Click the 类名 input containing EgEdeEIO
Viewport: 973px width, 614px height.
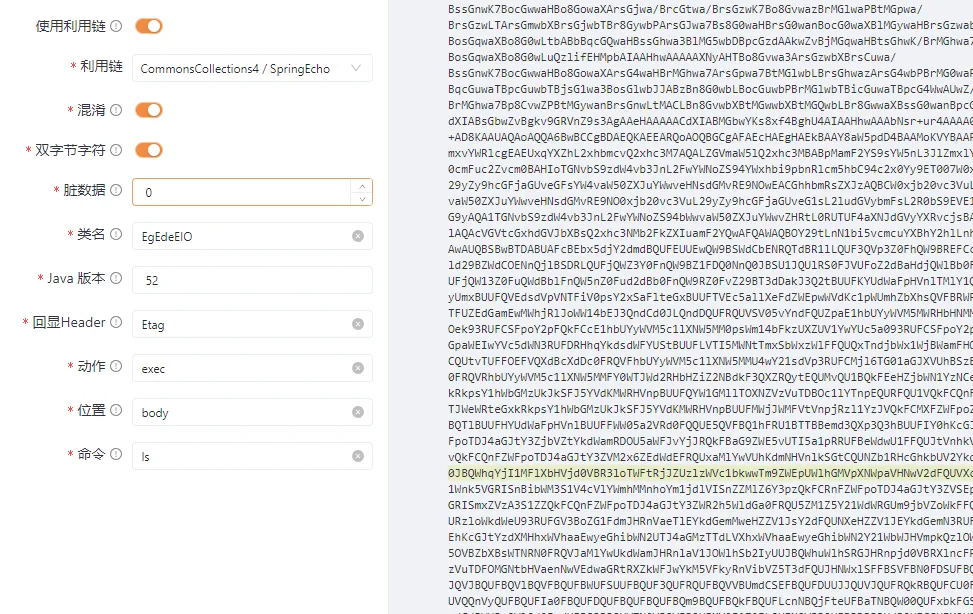[240, 236]
